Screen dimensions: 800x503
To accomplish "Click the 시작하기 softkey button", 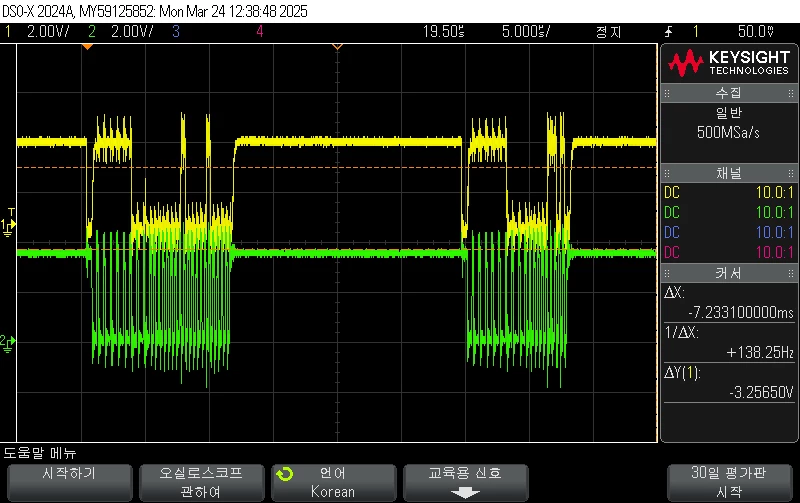I will click(70, 483).
